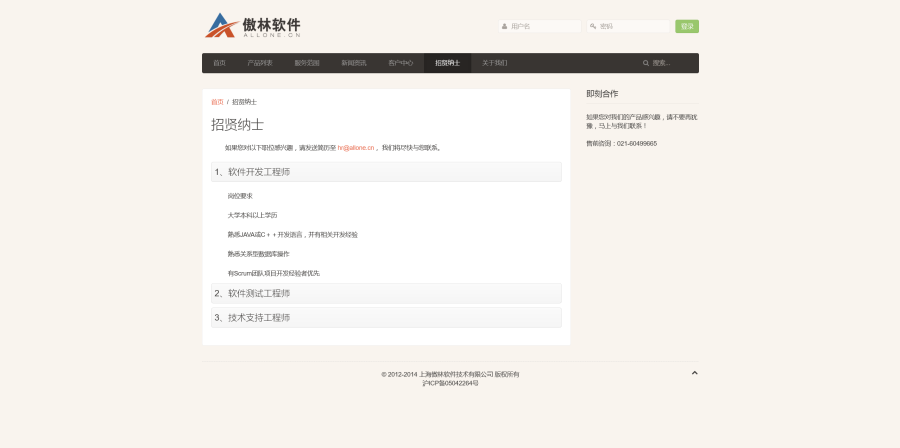Click the user icon in username field
The image size is (900, 448).
click(504, 26)
